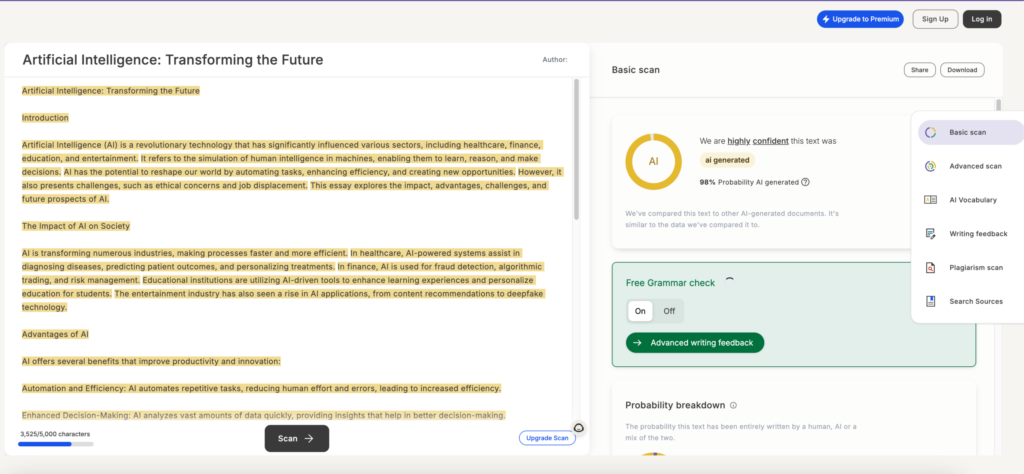Click the Upgrade to Premium button
Screen dimensions: 1024x474
tap(860, 19)
